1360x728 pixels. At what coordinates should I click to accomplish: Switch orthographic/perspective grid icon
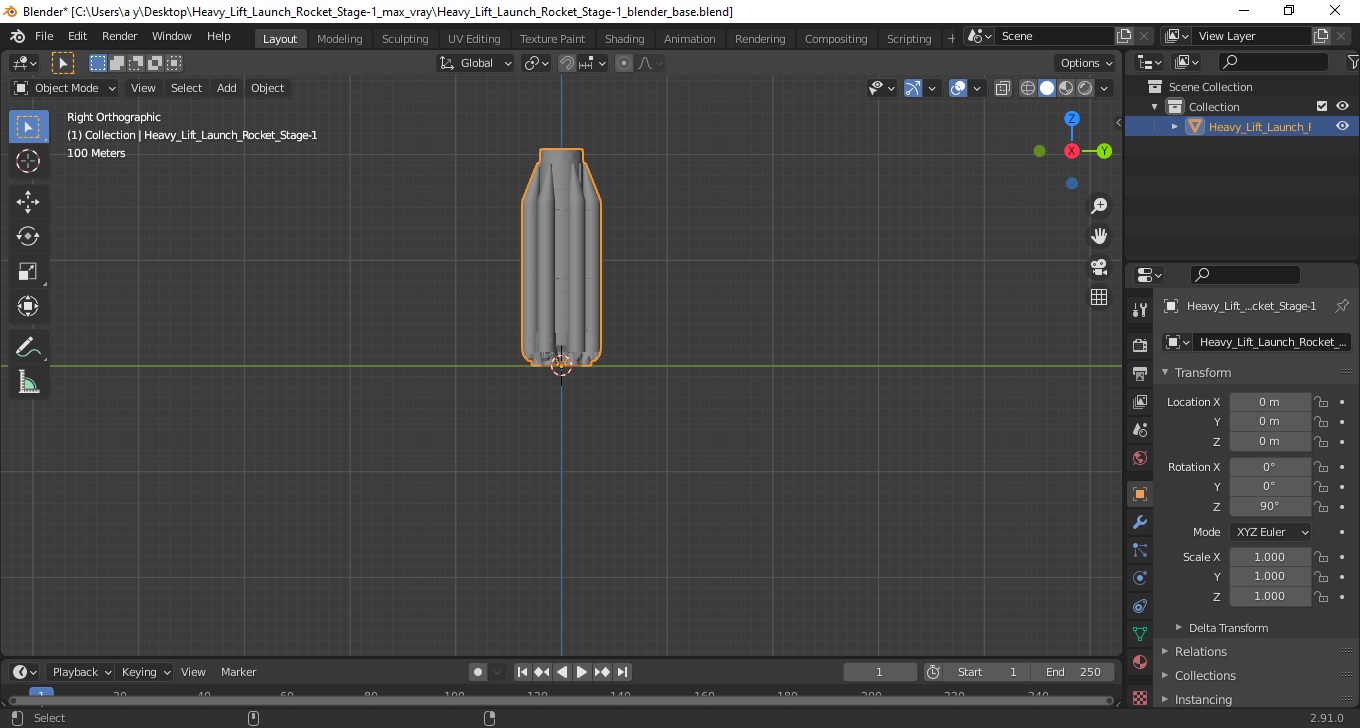[x=1099, y=297]
